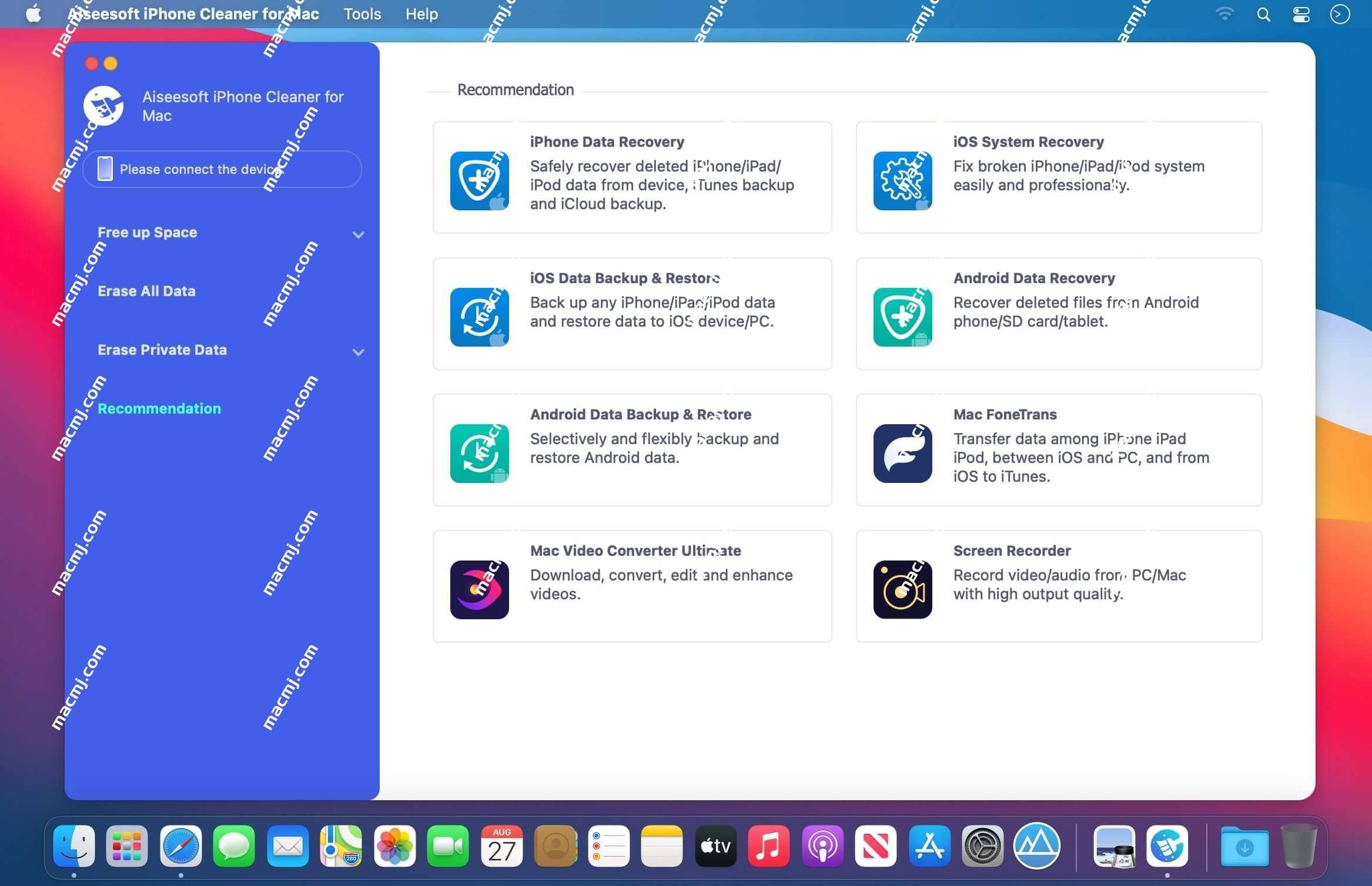Open the Tools menu
The width and height of the screenshot is (1372, 886).
tap(362, 14)
